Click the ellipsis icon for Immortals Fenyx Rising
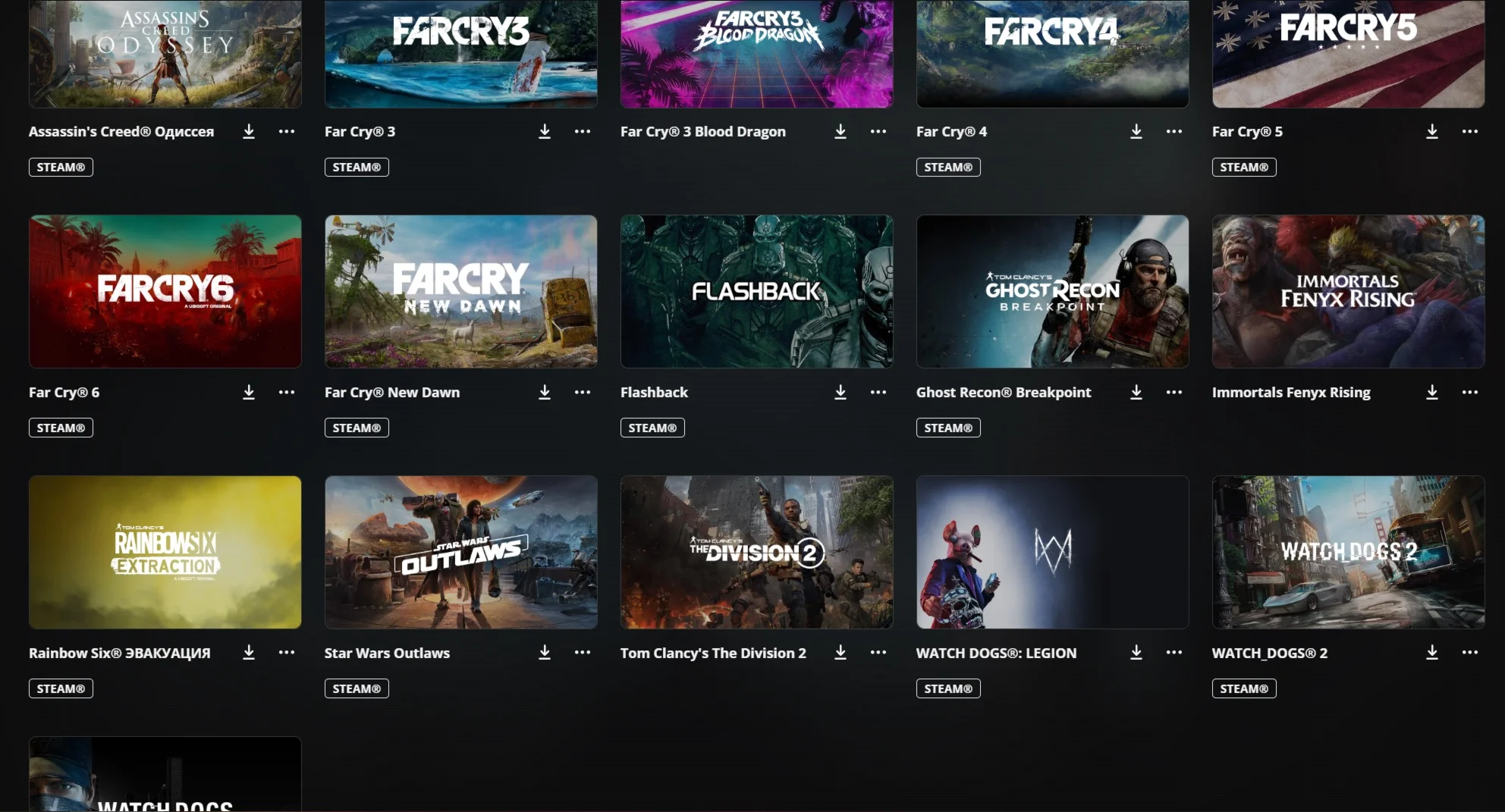 (x=1470, y=392)
